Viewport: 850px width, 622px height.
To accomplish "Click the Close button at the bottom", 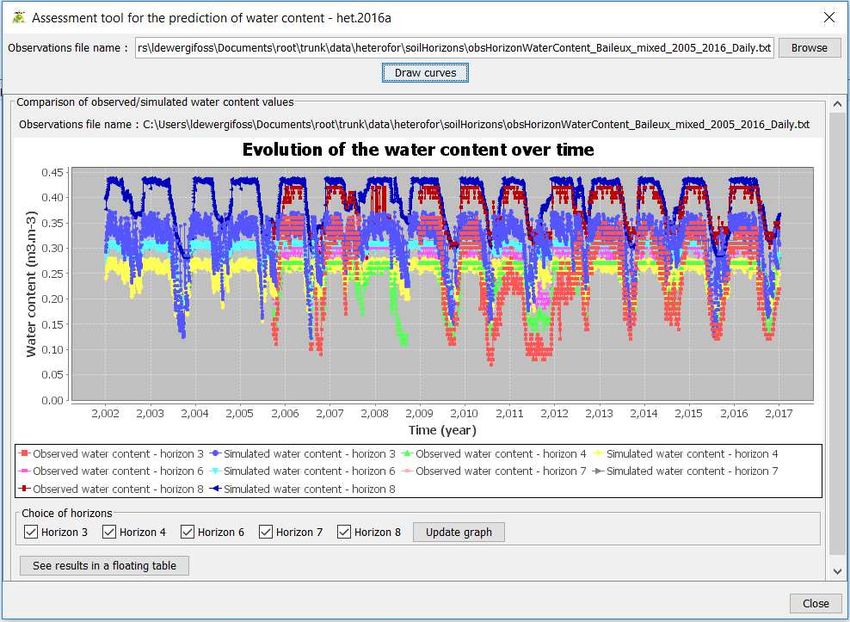I will coord(815,603).
